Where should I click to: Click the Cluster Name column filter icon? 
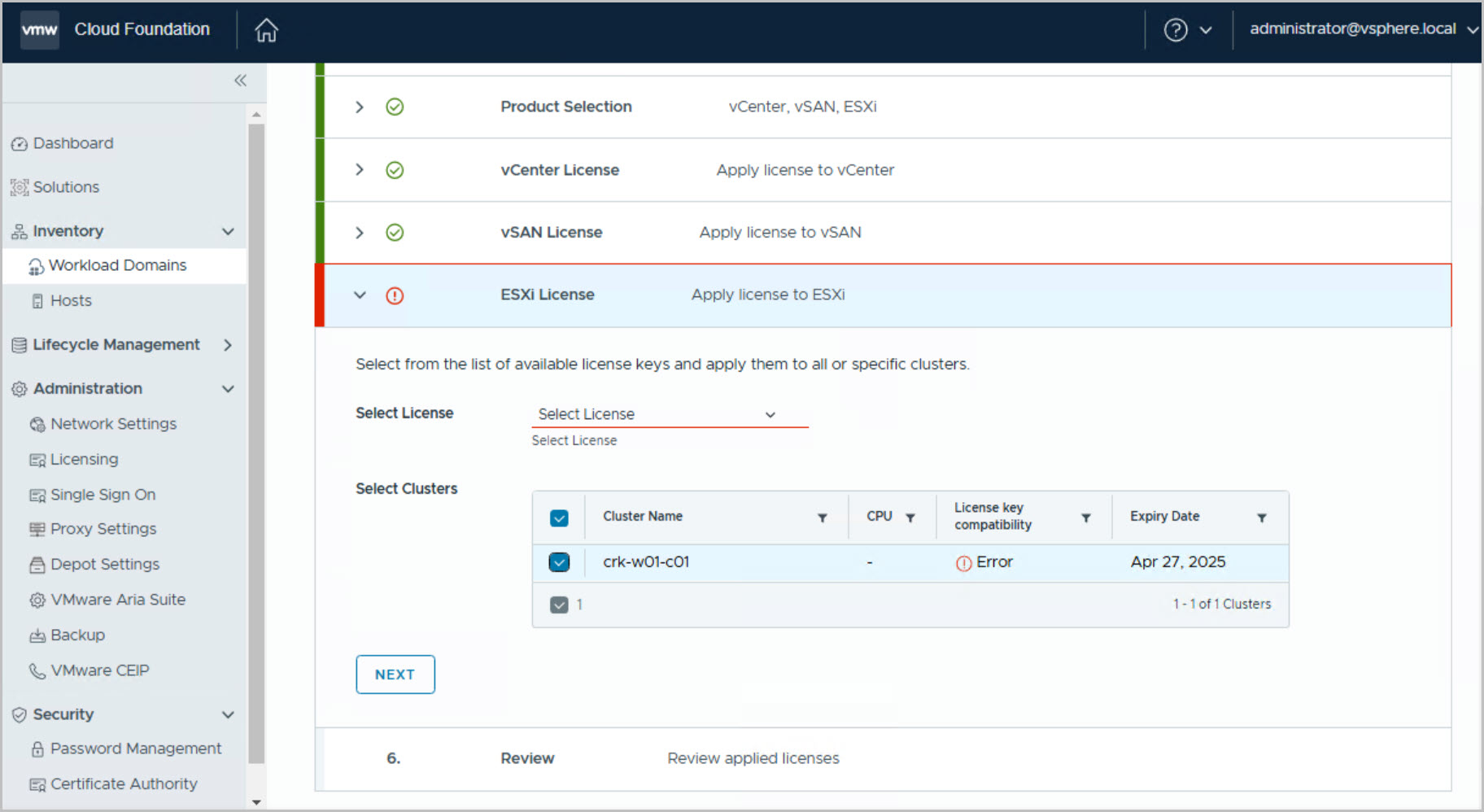pyautogui.click(x=822, y=517)
